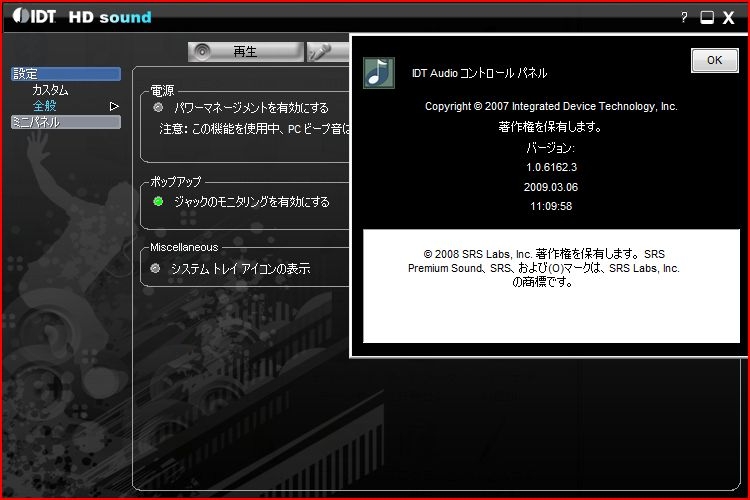Click the 著作権を保有します。 line under the copyright

tap(550, 127)
